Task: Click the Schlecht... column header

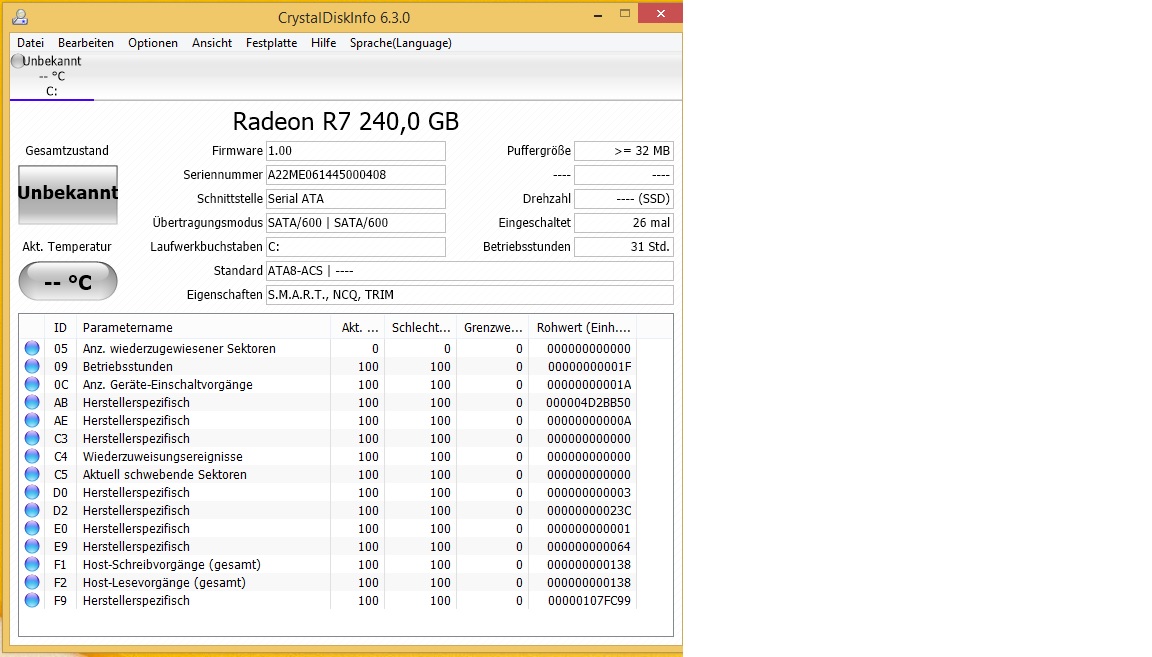Action: click(x=420, y=328)
